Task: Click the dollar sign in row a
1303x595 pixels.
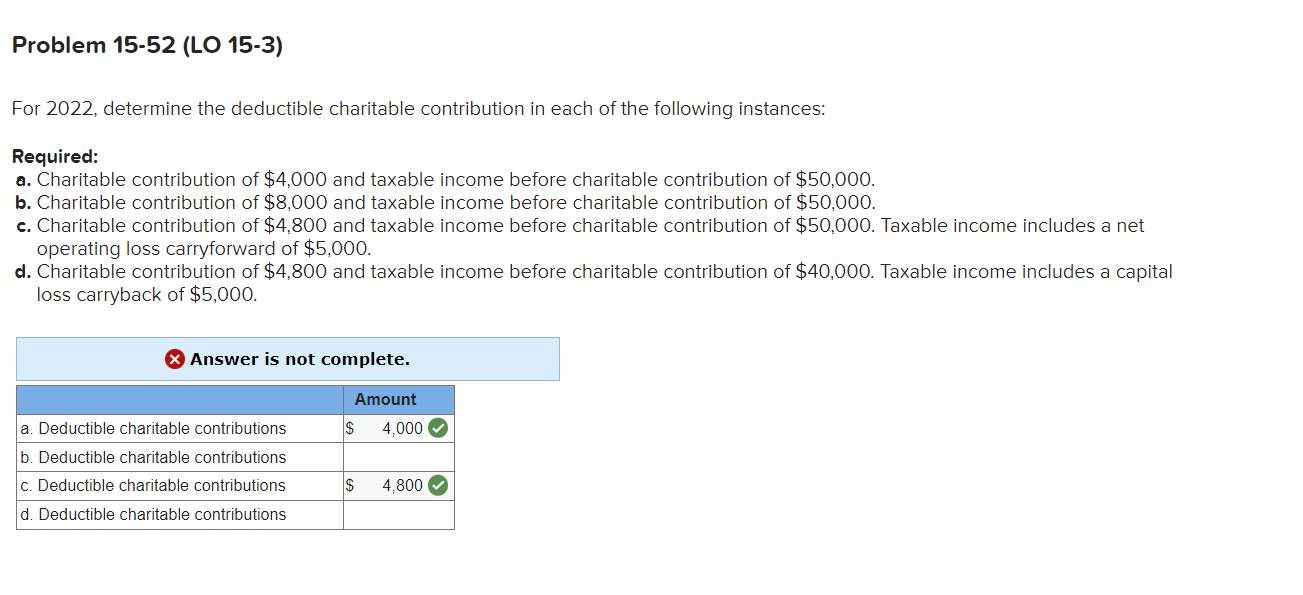Action: [x=349, y=428]
